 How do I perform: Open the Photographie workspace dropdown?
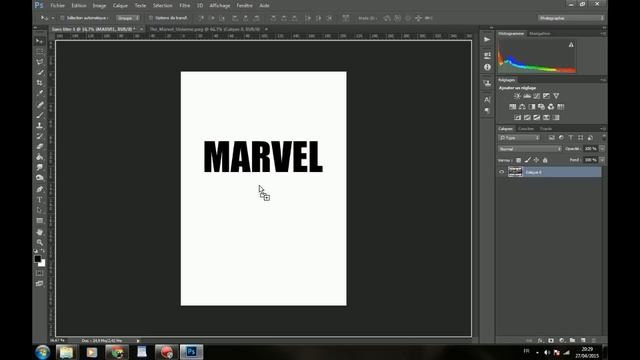tap(571, 18)
